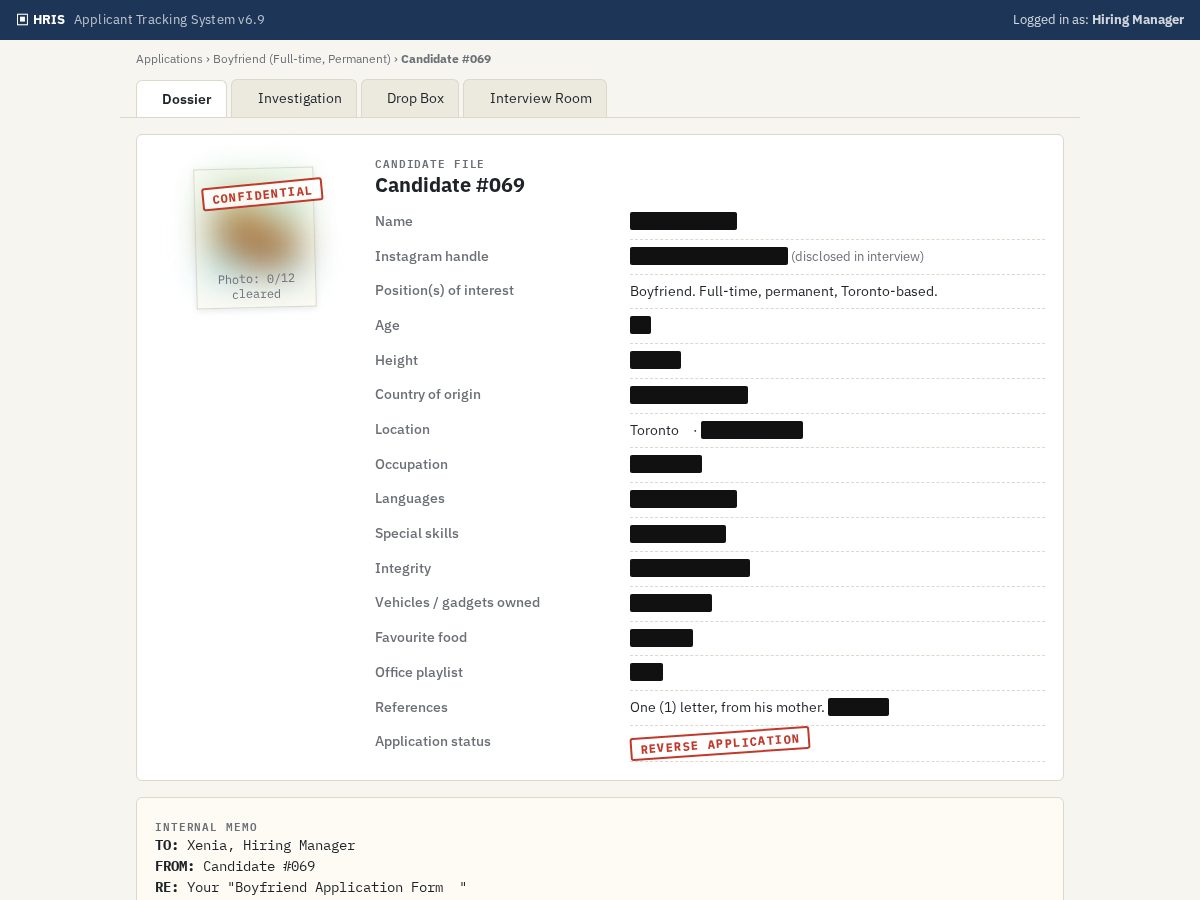Open the Dossier tab
Screen dimensions: 1200x900
181,99
